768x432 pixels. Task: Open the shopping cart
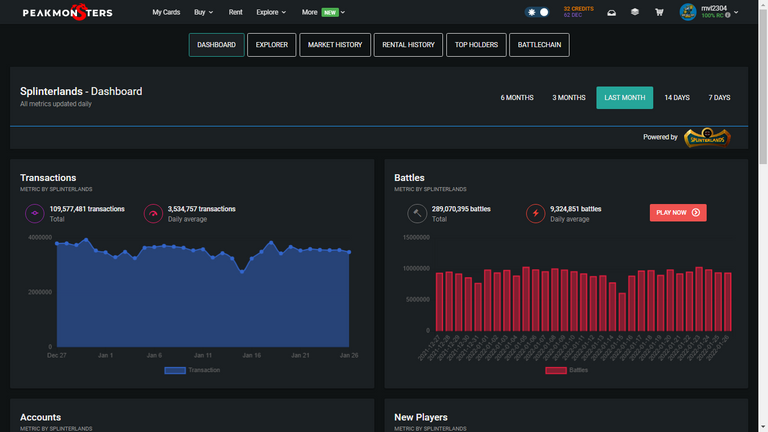tap(659, 12)
